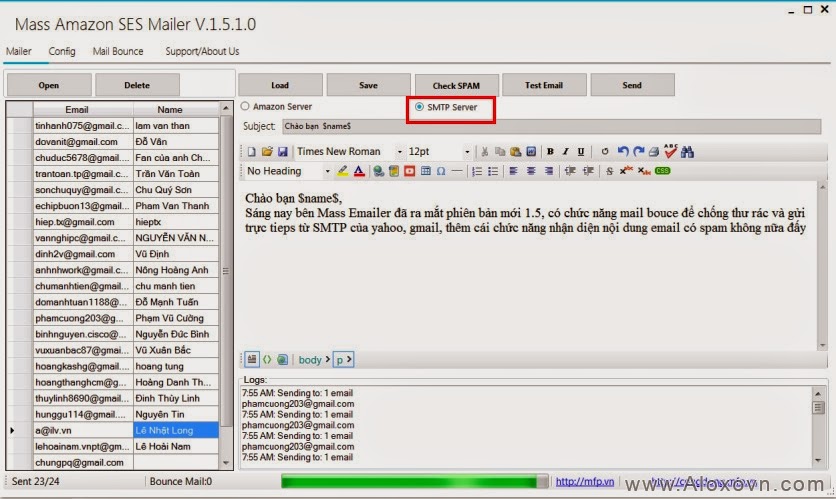836x499 pixels.
Task: Align text left
Action: [513, 171]
